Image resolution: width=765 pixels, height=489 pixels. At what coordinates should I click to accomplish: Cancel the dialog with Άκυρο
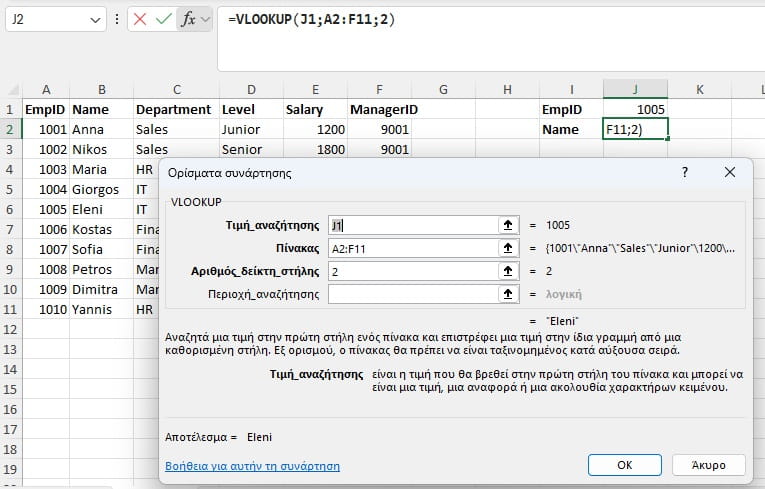click(708, 465)
